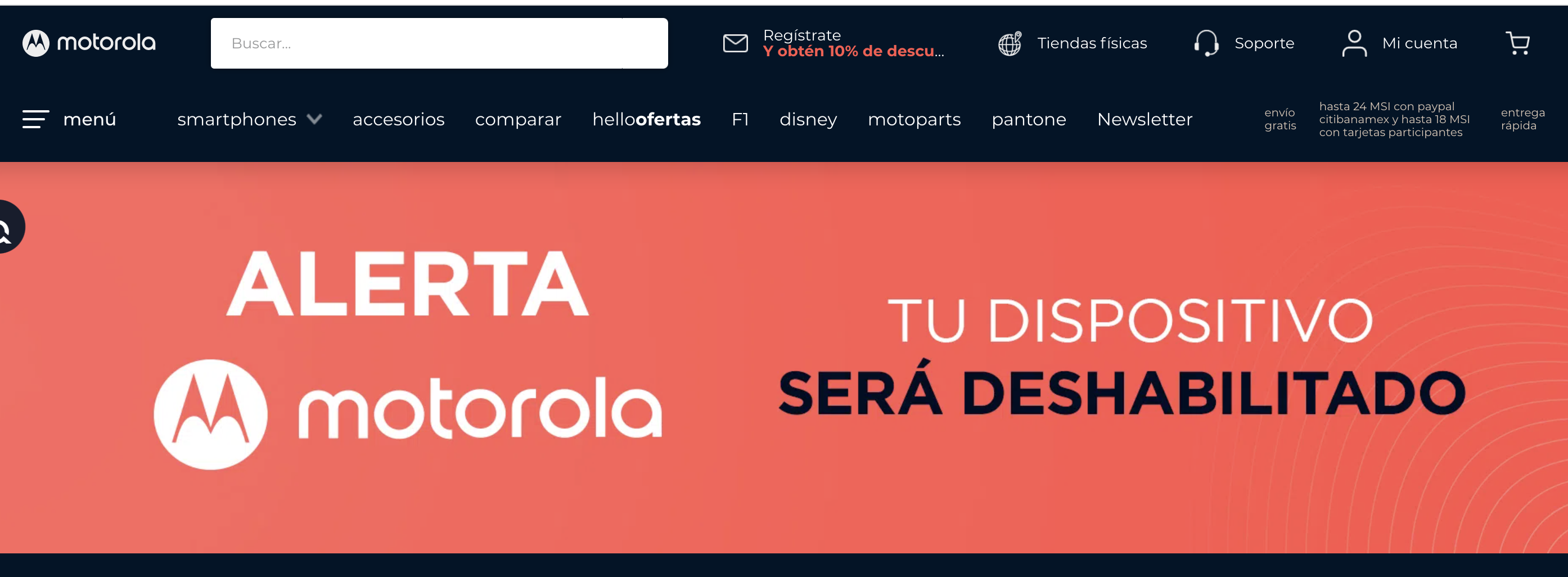Open the shopping cart icon
Image resolution: width=1568 pixels, height=577 pixels.
pyautogui.click(x=1517, y=43)
